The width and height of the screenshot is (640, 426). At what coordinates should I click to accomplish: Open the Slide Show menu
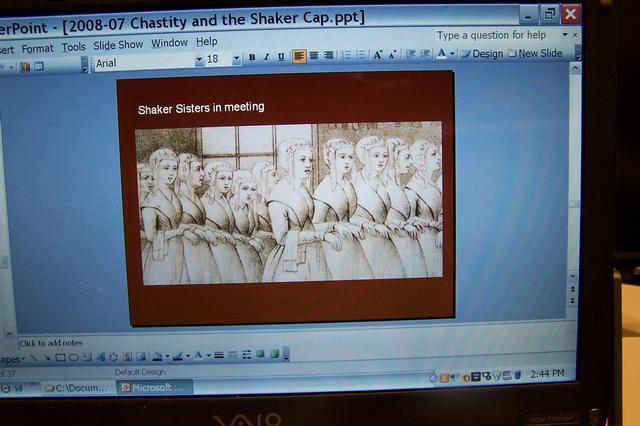point(118,45)
